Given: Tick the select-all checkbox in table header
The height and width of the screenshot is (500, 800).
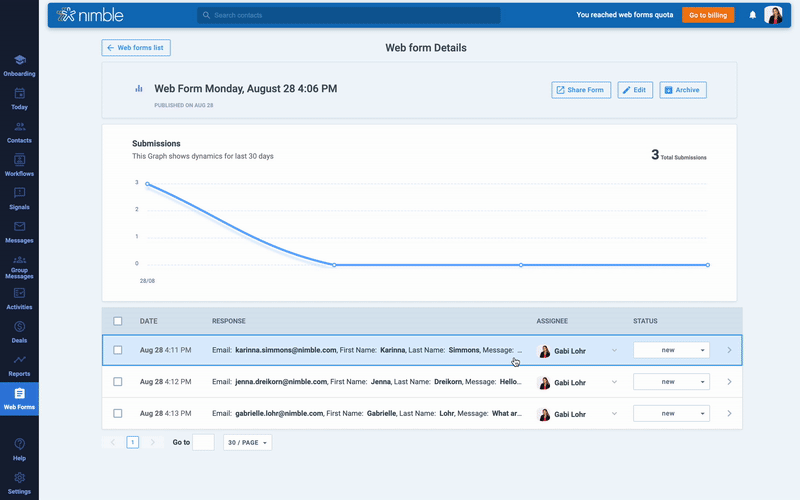Looking at the screenshot, I should point(118,321).
